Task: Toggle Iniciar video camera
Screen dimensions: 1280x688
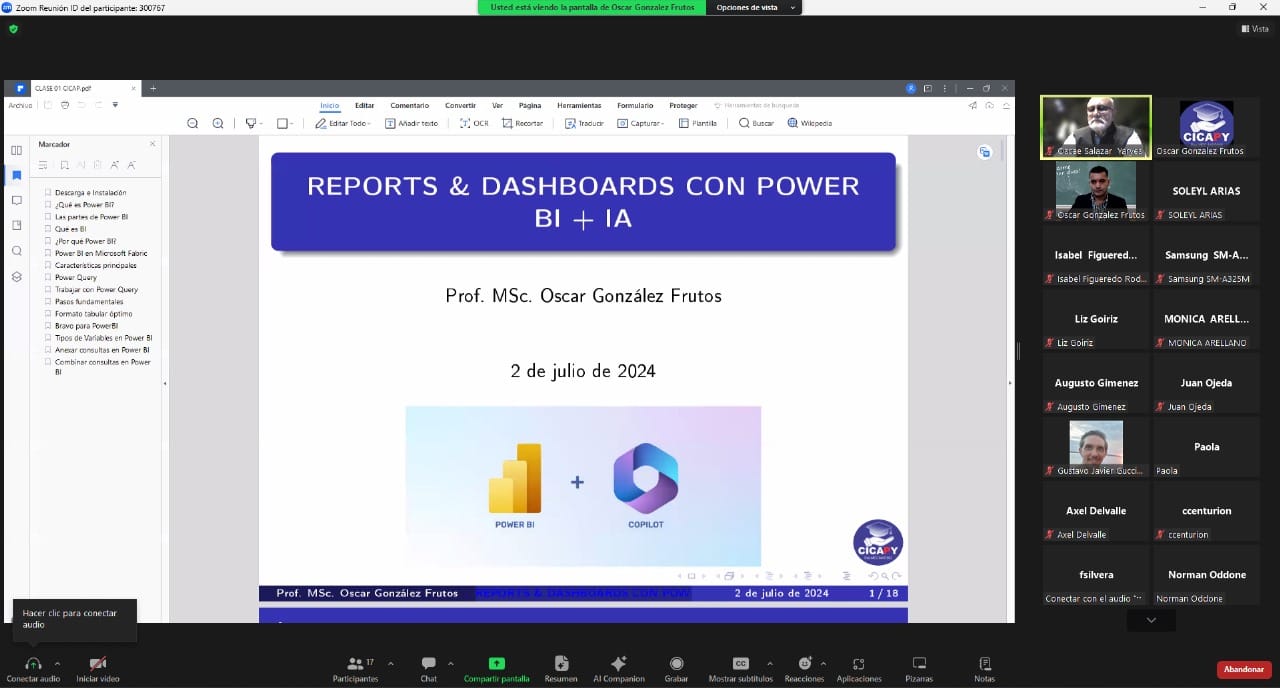Action: tap(97, 664)
